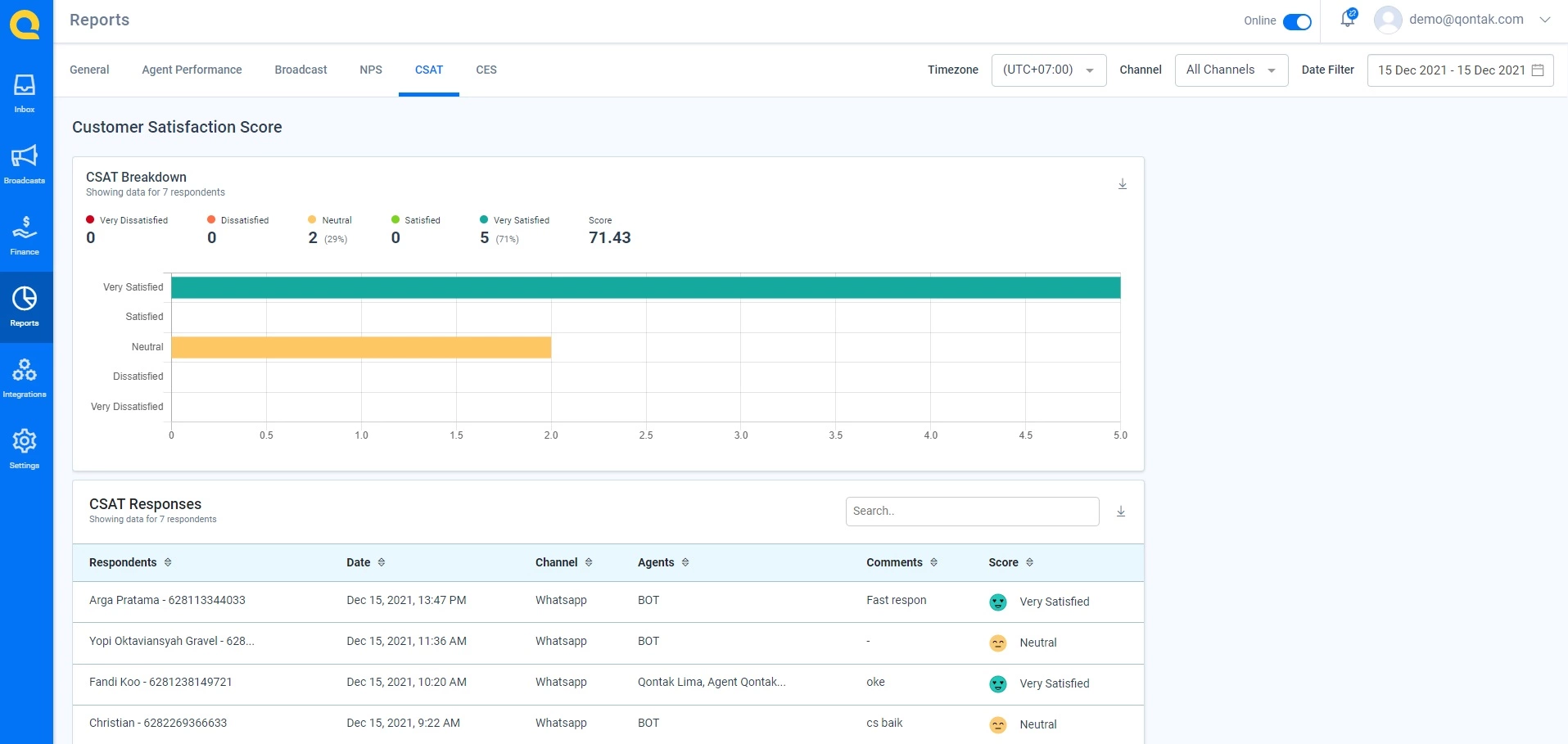Open the NPS tab
This screenshot has width=1568, height=744.
click(371, 70)
